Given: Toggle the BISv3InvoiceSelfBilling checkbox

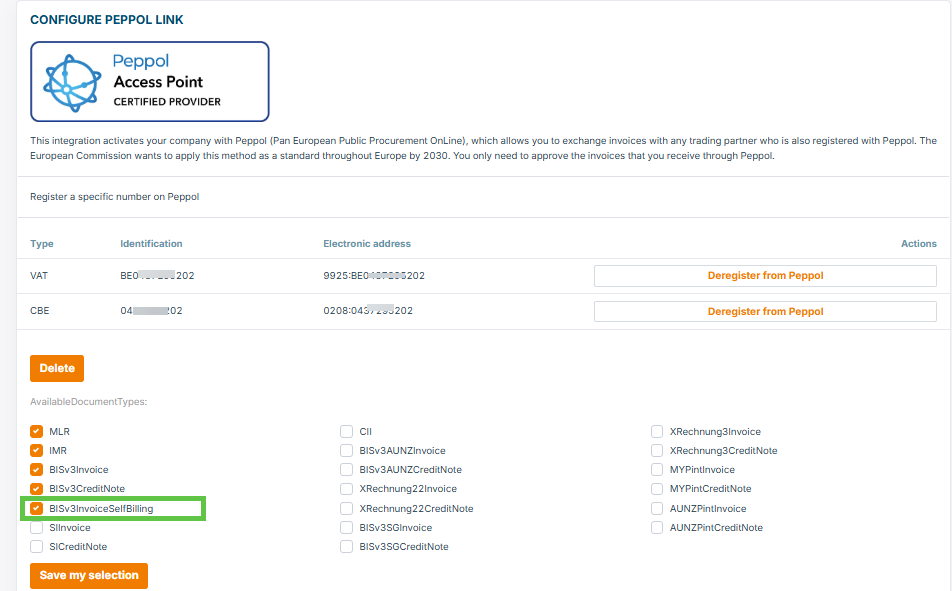Looking at the screenshot, I should click(36, 508).
